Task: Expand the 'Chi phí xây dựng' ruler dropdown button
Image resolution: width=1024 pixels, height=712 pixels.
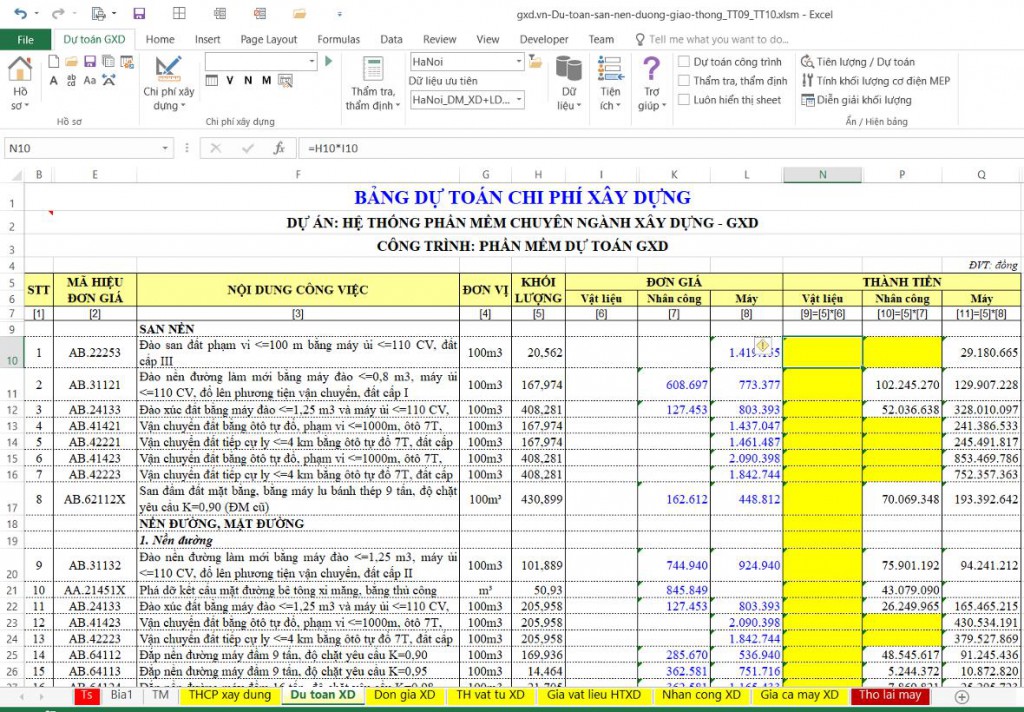Action: [168, 82]
